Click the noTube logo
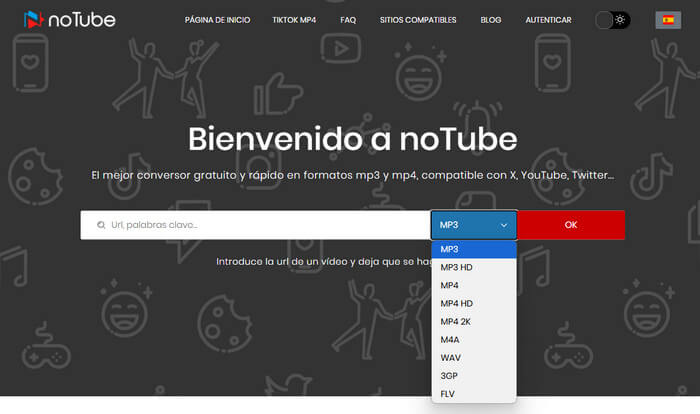Image resolution: width=700 pixels, height=414 pixels. (70, 20)
